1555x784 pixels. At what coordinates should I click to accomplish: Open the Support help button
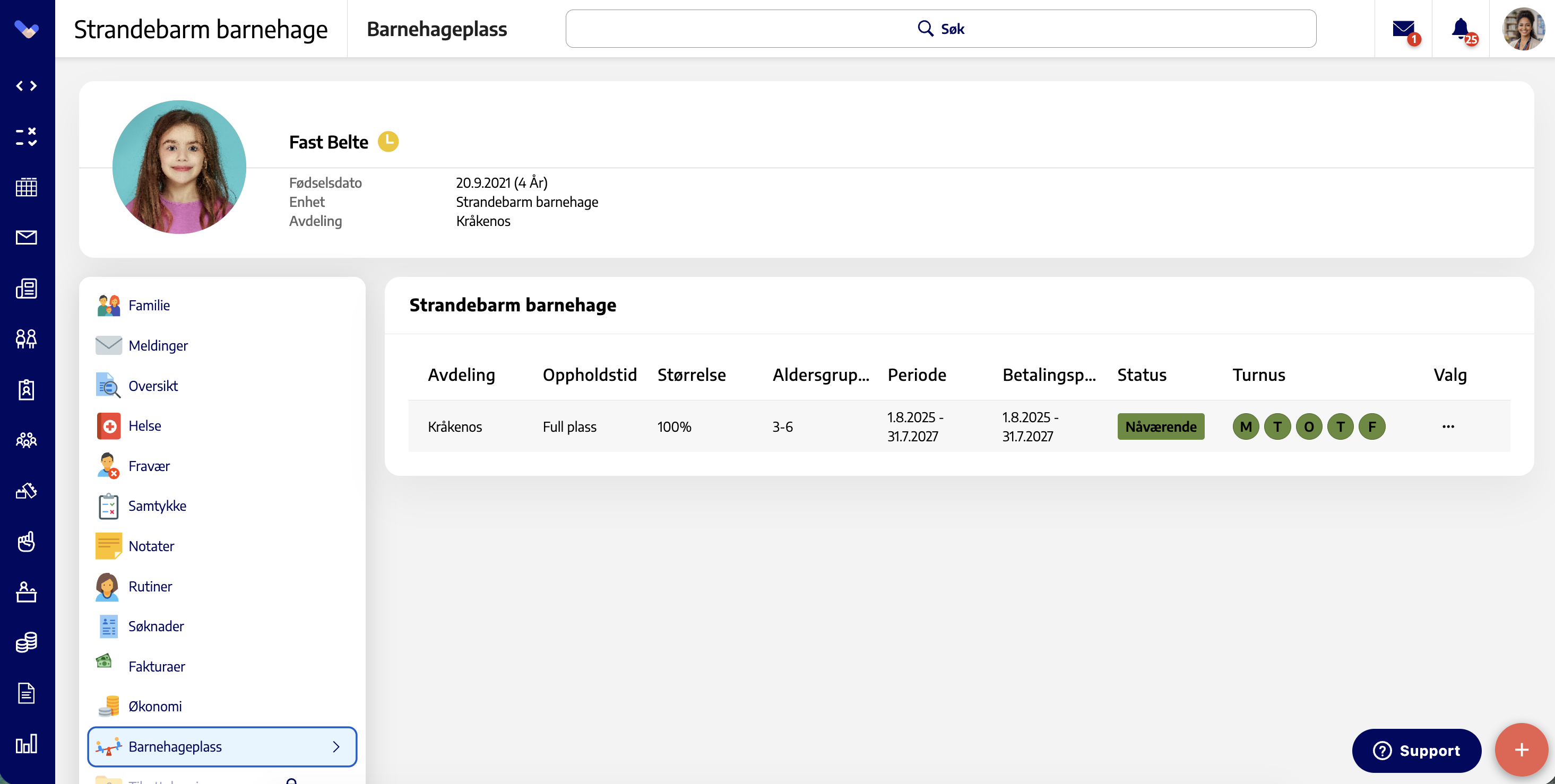(x=1416, y=751)
